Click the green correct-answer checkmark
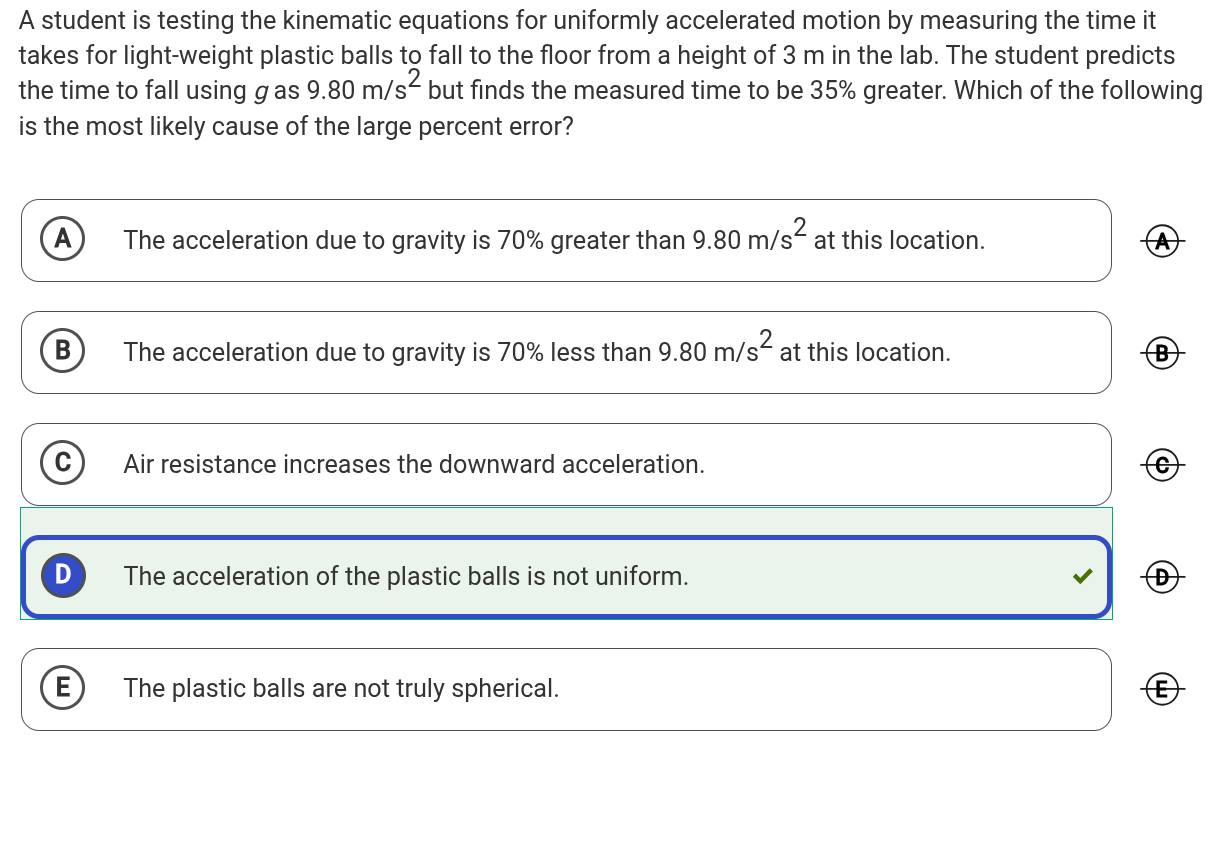The height and width of the screenshot is (862, 1208). point(1082,576)
